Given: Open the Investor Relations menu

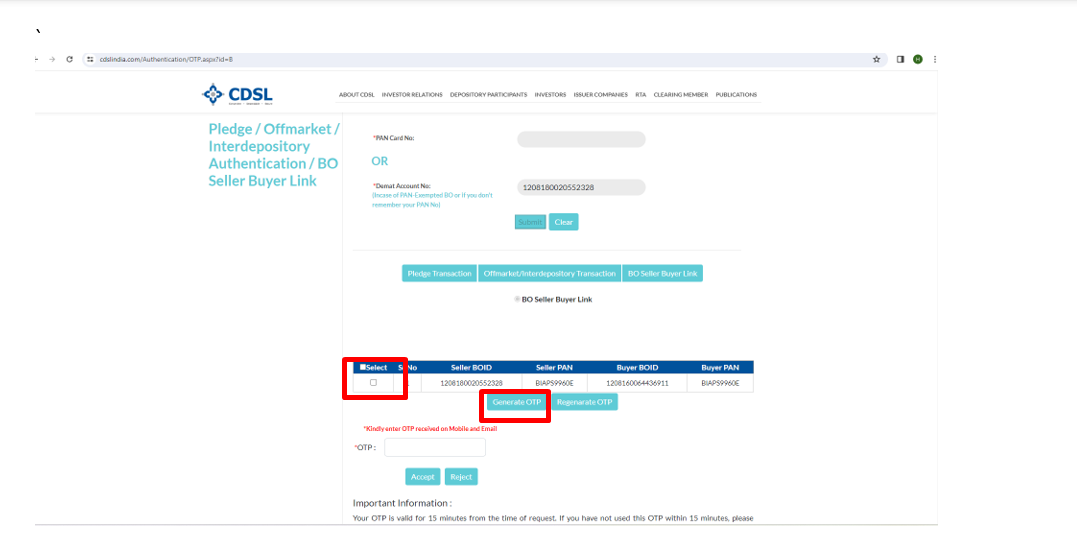Looking at the screenshot, I should (x=412, y=95).
